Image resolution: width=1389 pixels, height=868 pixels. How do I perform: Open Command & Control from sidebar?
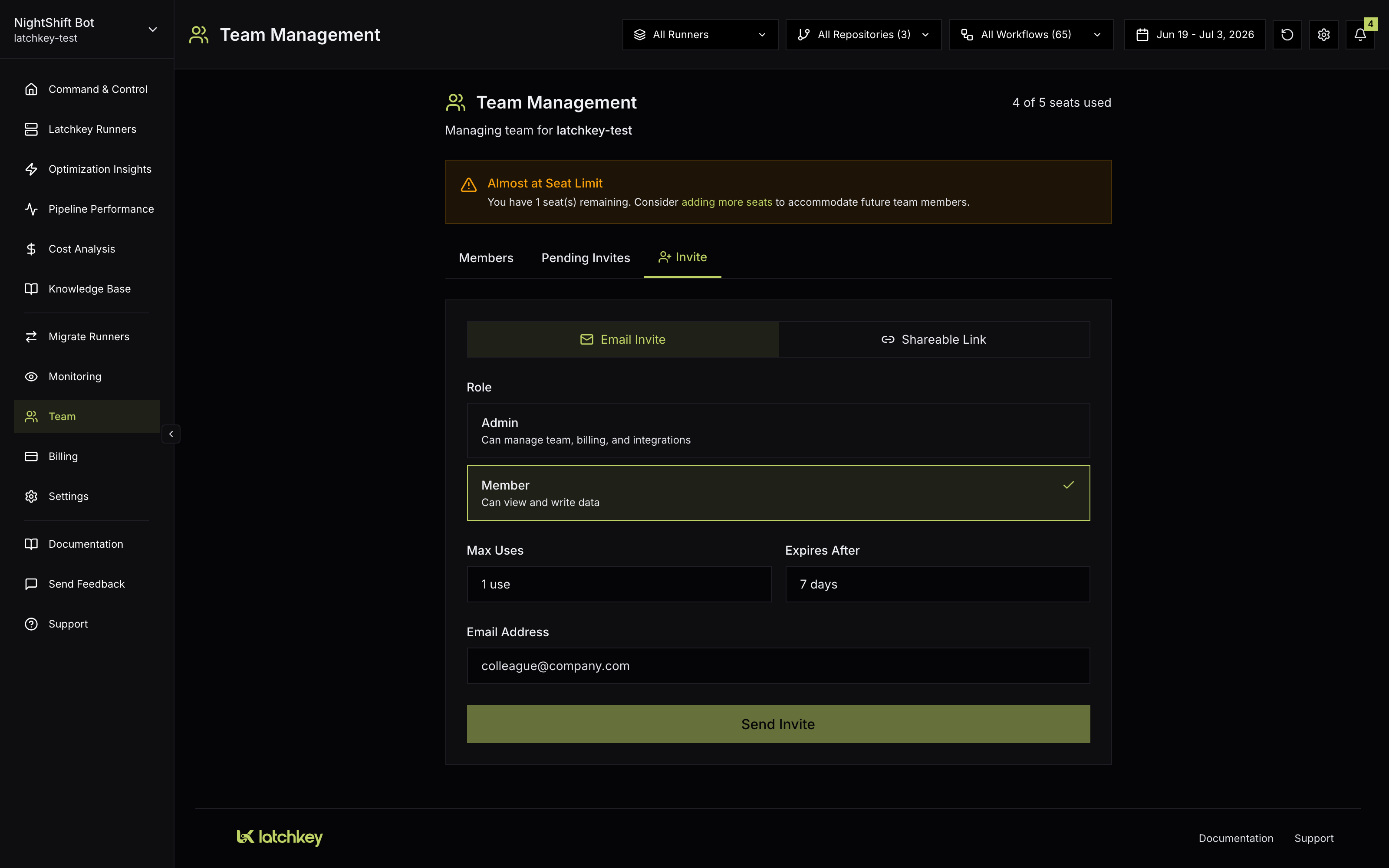point(87,89)
